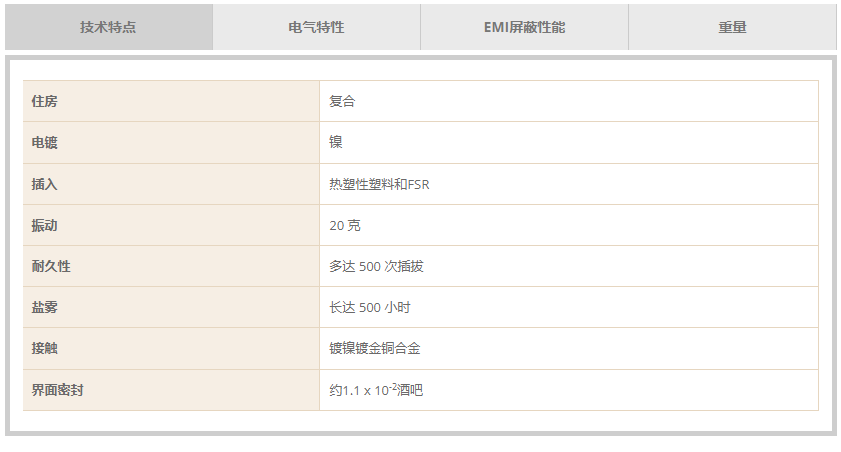Click the 复合 value cell
The image size is (841, 452).
tap(569, 101)
